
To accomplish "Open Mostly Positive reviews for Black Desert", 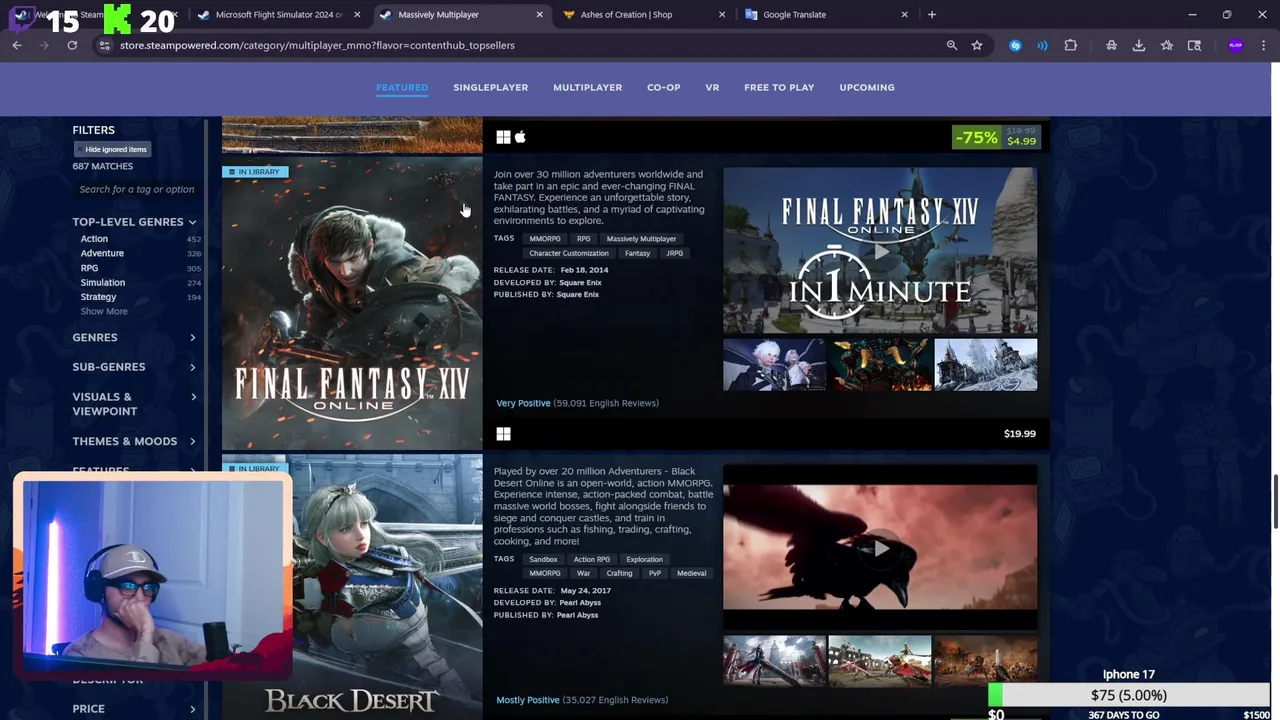I will pos(581,700).
